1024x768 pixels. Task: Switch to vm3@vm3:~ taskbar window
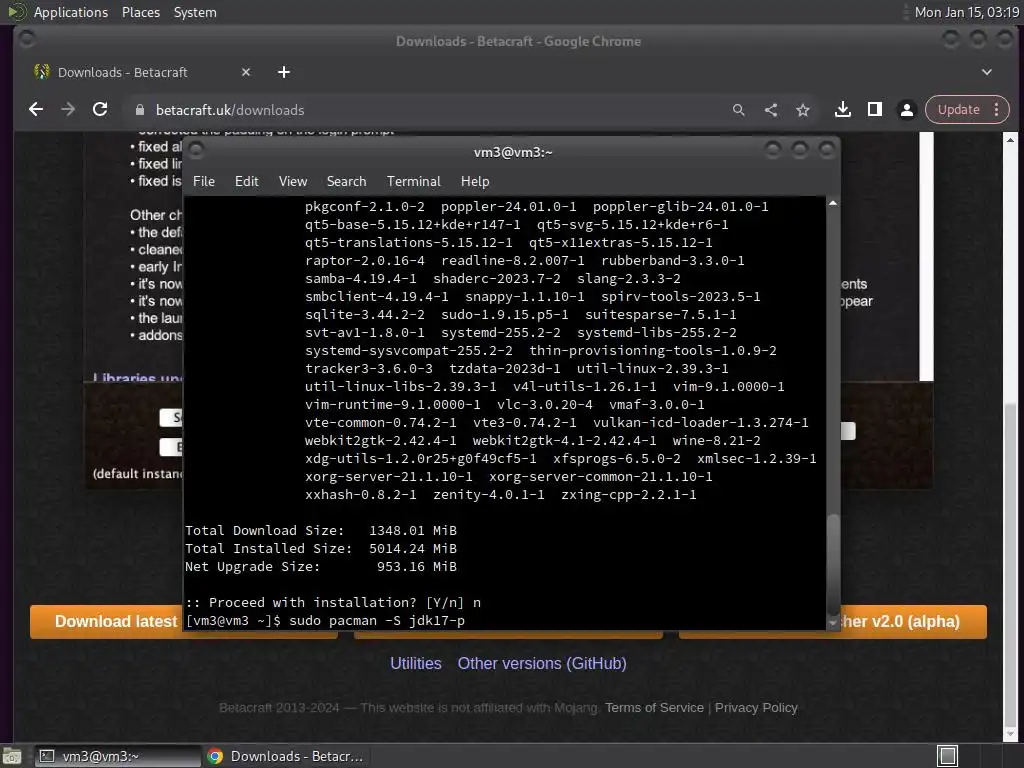[x=118, y=756]
